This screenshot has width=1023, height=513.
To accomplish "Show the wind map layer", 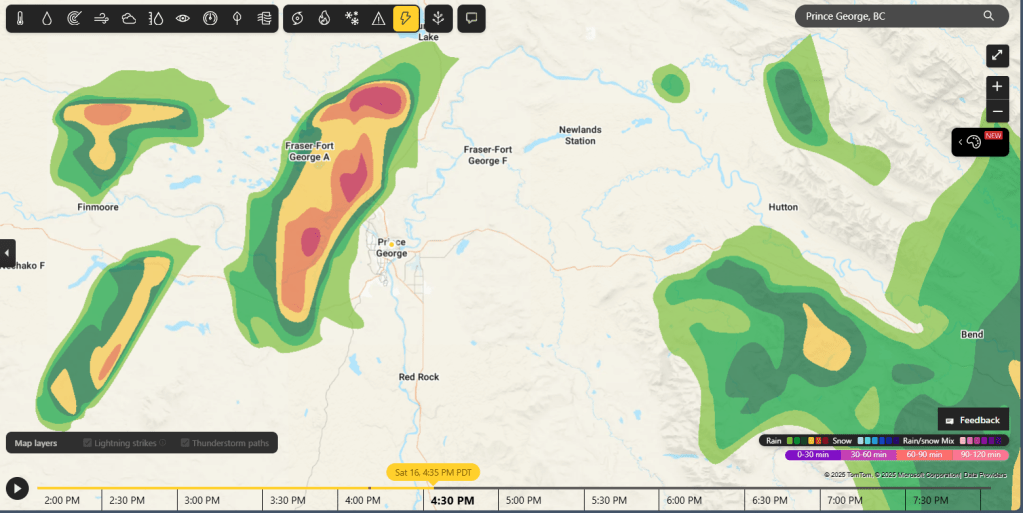I will pos(101,18).
